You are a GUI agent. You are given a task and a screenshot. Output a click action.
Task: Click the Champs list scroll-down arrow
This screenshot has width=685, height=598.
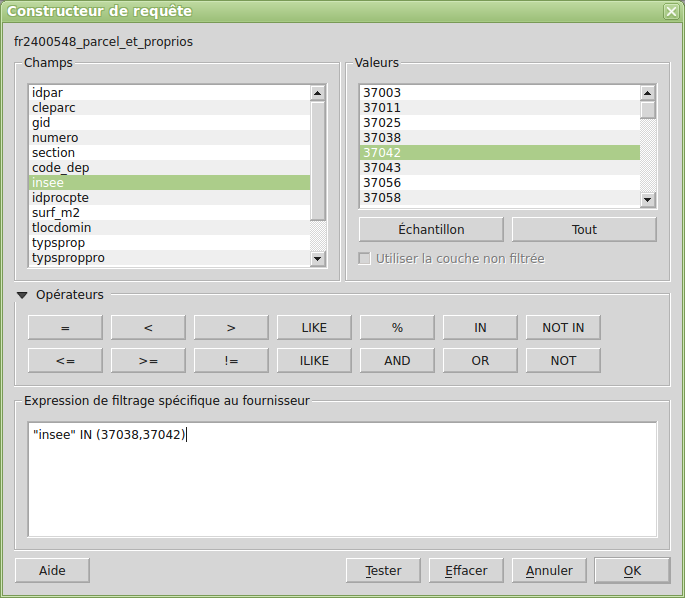(318, 259)
